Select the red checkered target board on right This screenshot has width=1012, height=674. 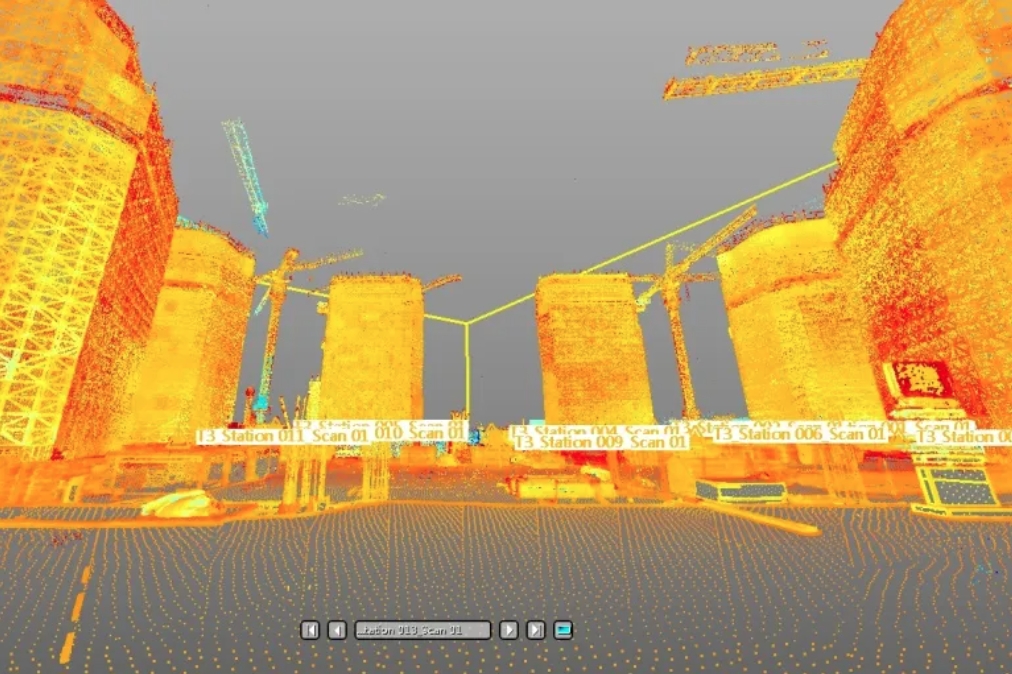click(x=920, y=380)
